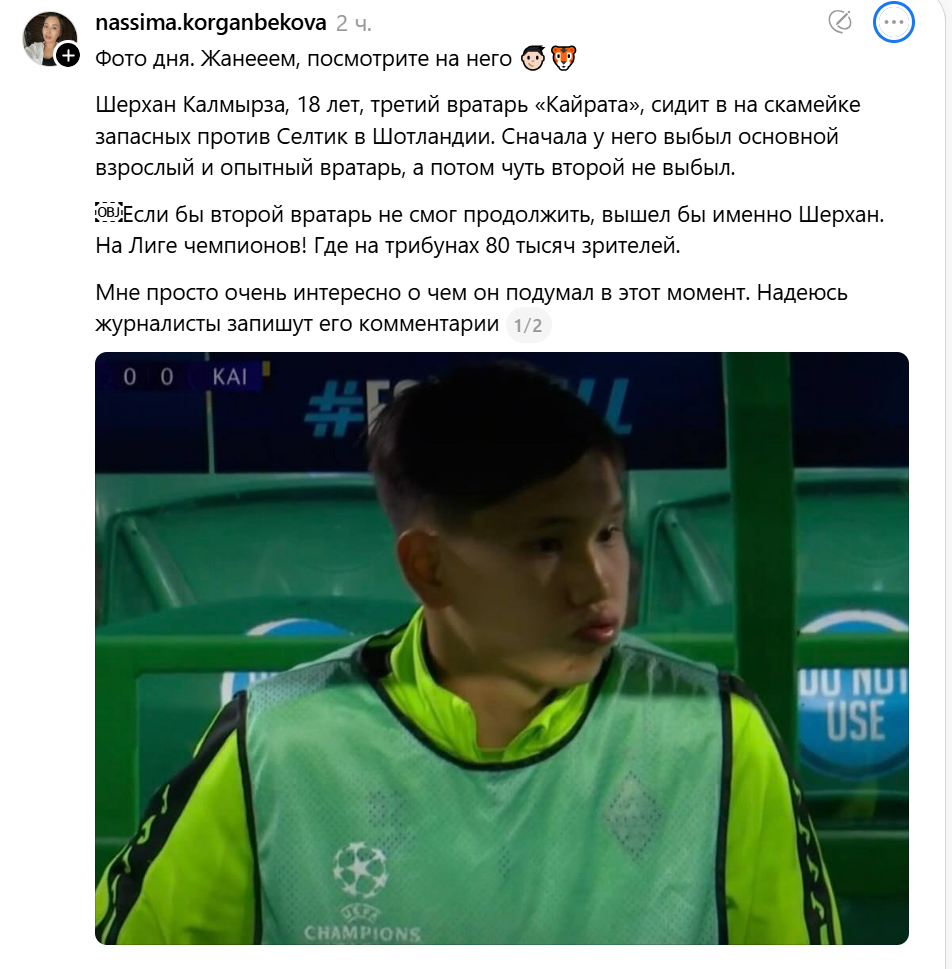The height and width of the screenshot is (969, 952).
Task: Click the OBJ placeholder character before 'Если бы'
Action: point(108,213)
